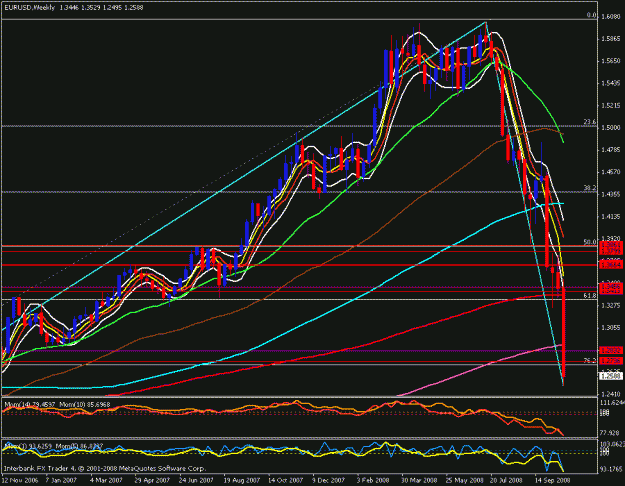Click the 0.0 Fibonacci level label
Image resolution: width=625 pixels, height=486 pixels.
coord(591,15)
